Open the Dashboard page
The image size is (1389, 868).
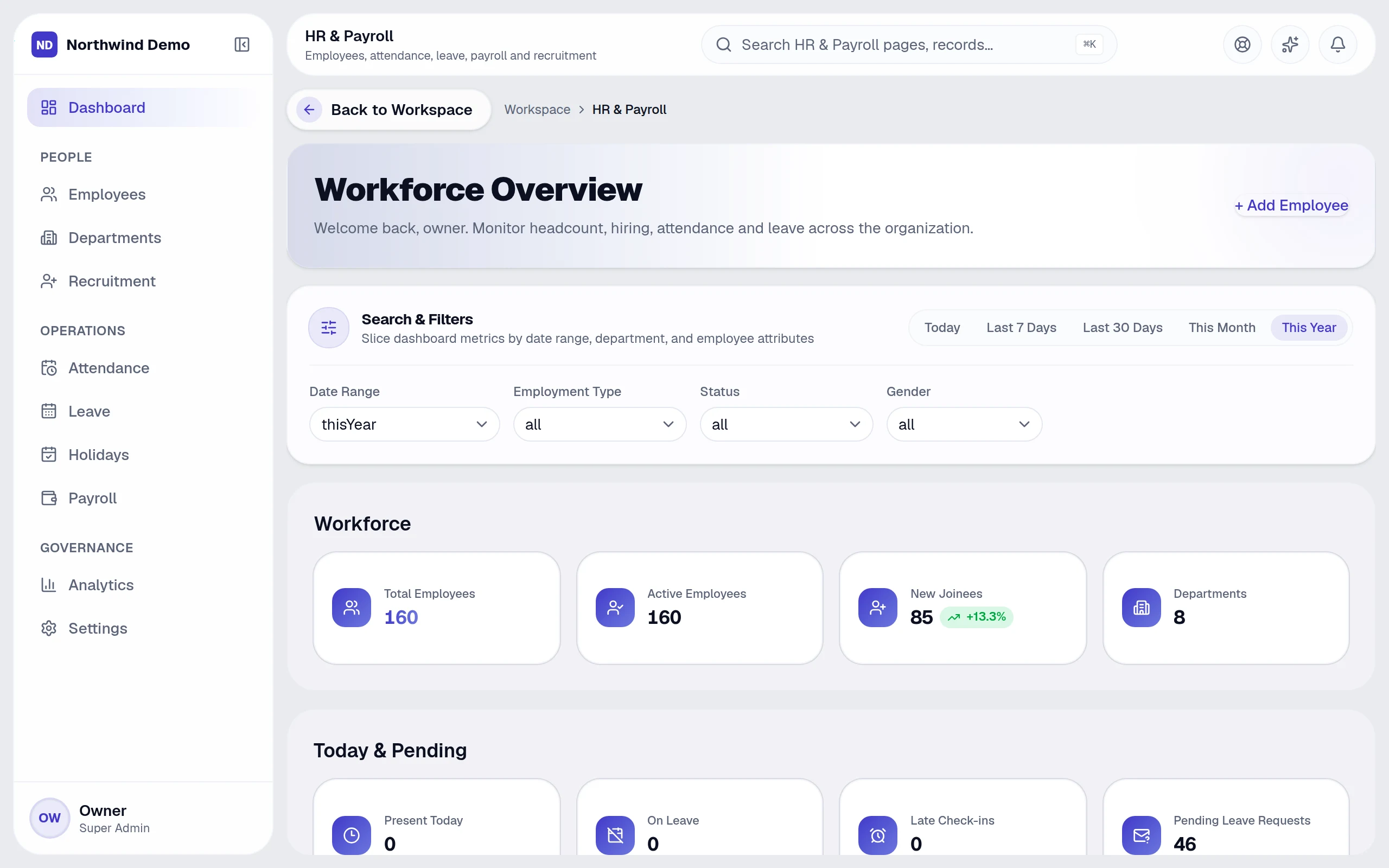tap(143, 107)
